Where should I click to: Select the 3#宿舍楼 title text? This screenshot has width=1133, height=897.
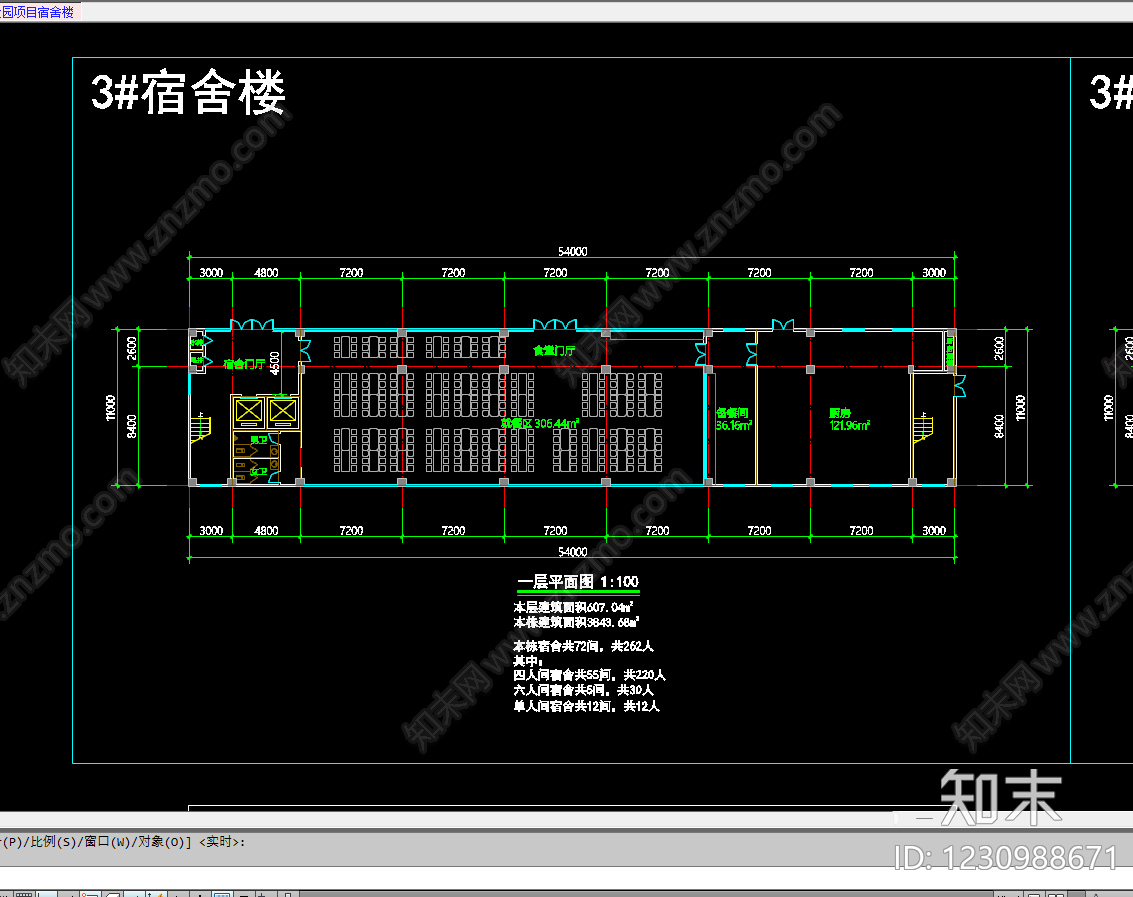pyautogui.click(x=188, y=93)
